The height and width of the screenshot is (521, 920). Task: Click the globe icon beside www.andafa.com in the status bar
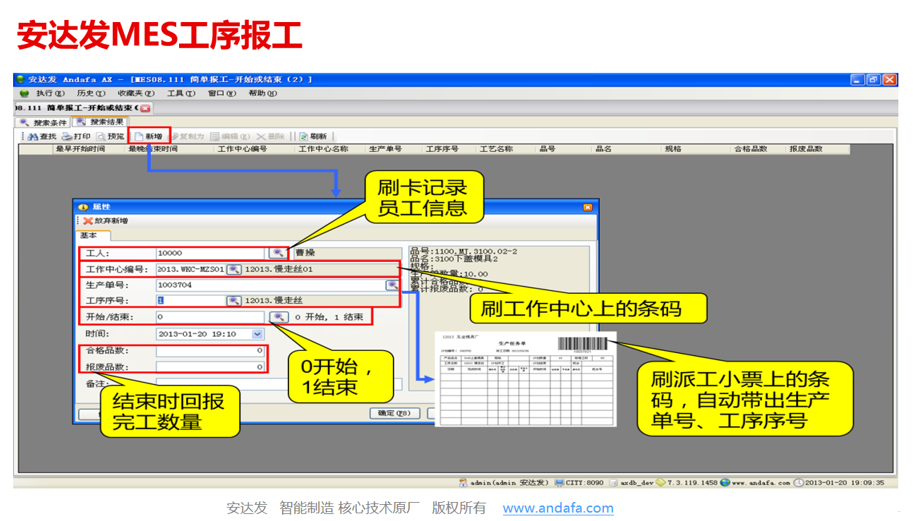point(725,482)
